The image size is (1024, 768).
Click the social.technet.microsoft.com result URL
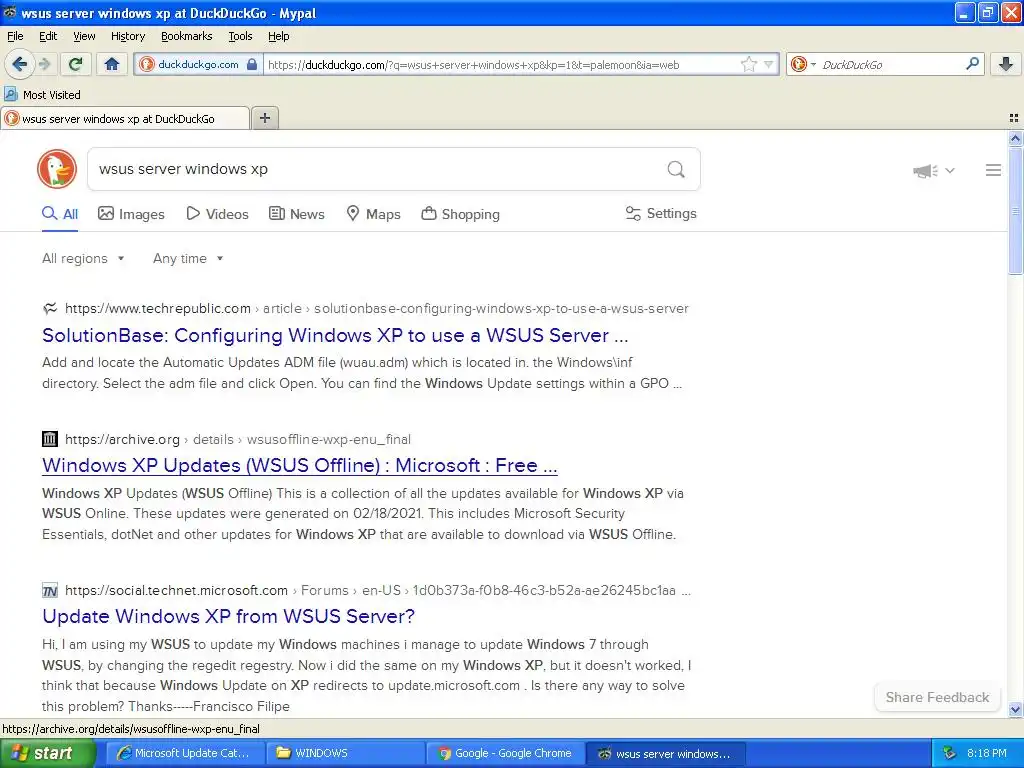coord(377,590)
